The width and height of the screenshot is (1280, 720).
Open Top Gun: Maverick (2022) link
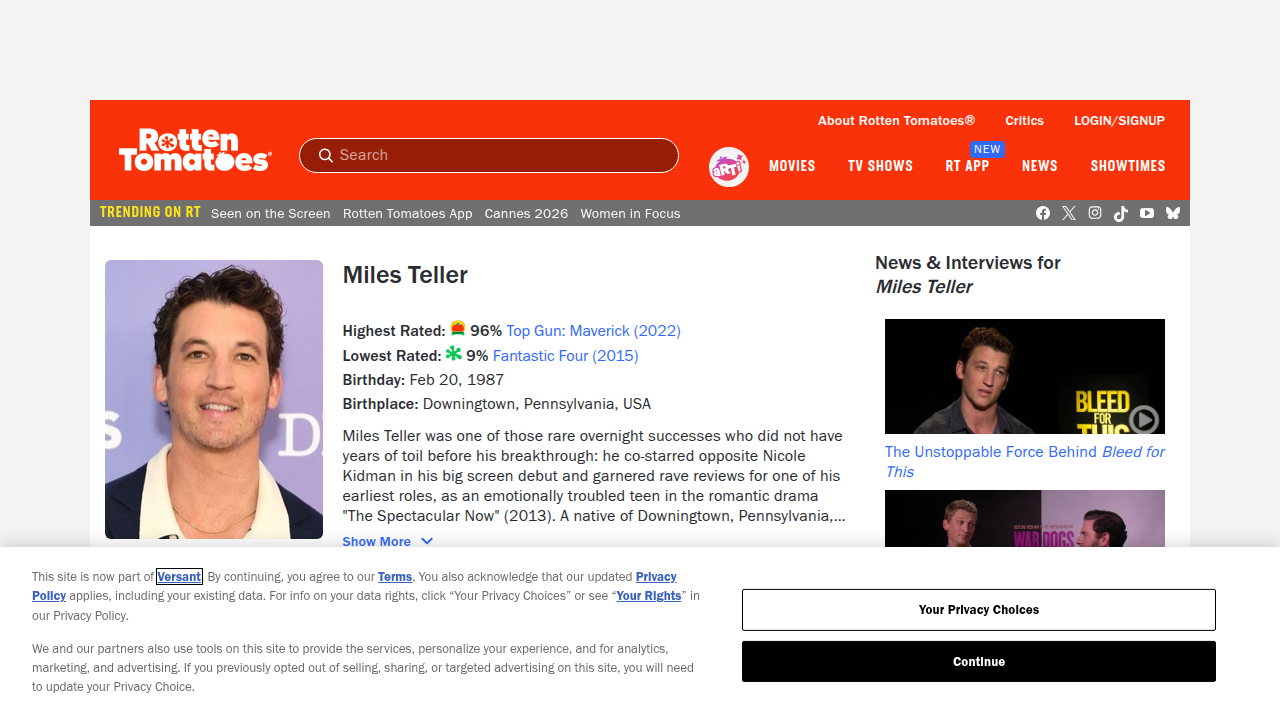pos(593,330)
